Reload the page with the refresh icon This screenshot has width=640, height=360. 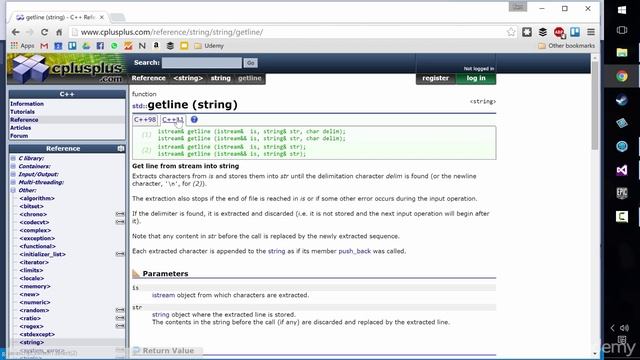[44, 32]
